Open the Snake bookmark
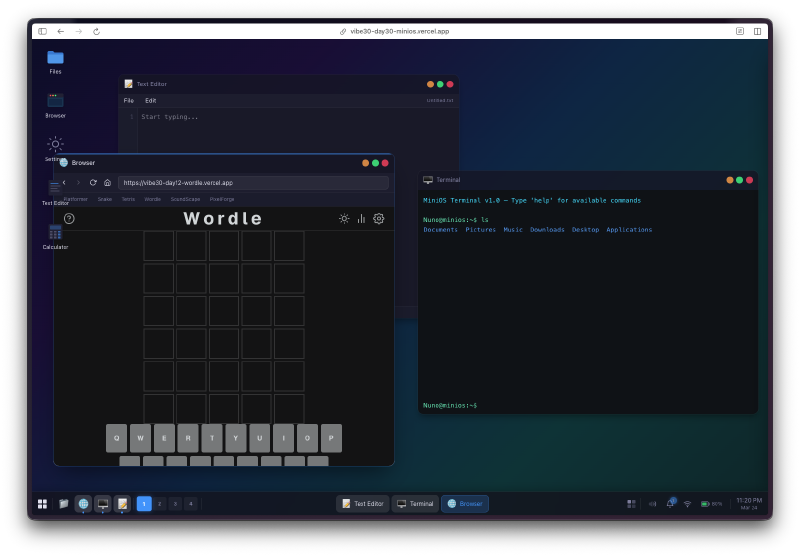The width and height of the screenshot is (800, 556). click(x=105, y=199)
